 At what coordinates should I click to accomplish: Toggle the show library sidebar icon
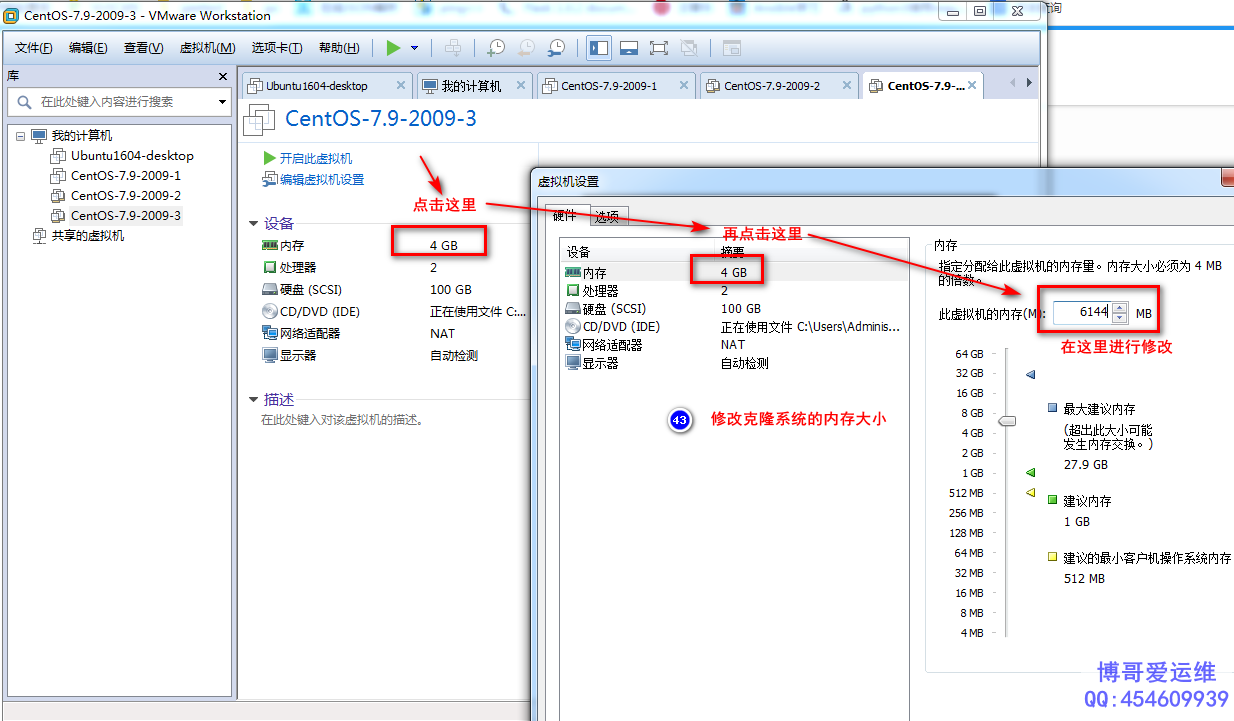pos(598,48)
